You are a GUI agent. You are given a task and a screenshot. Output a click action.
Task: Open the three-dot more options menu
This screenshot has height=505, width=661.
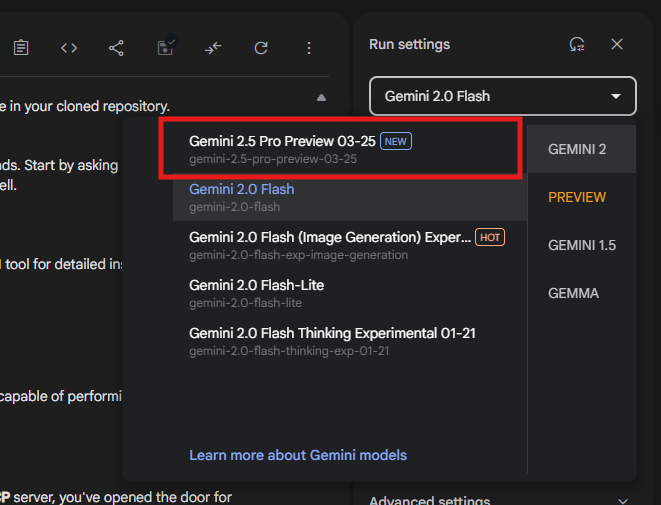tap(309, 48)
